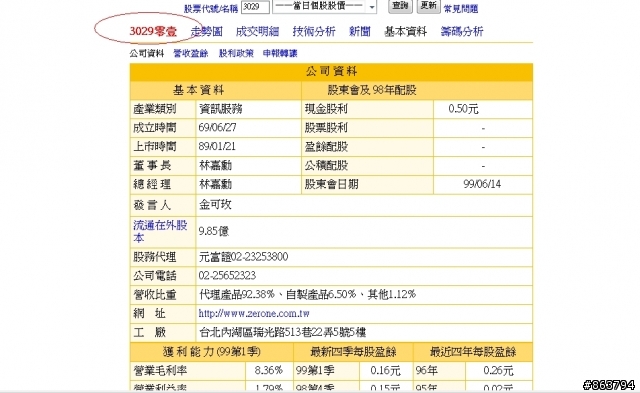This screenshot has height=393, width=640.
Task: Click the 董事長 row label
Action: click(x=152, y=165)
